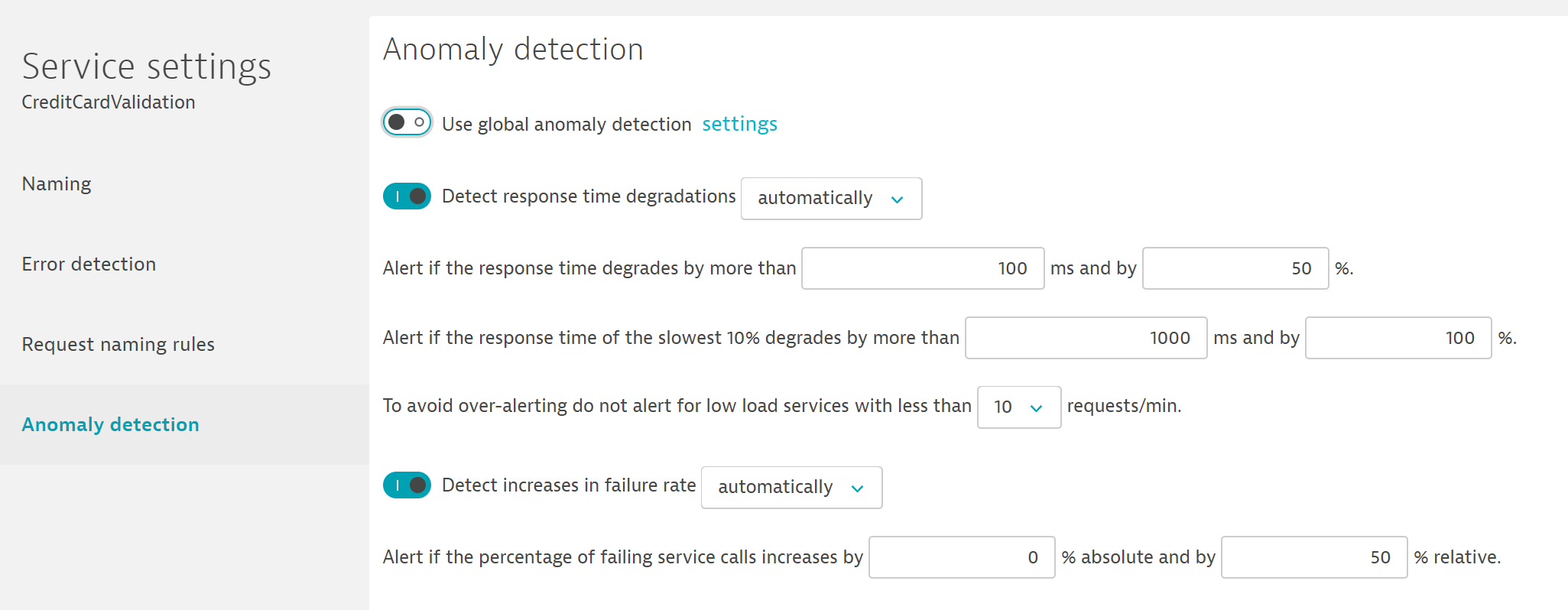Screen dimensions: 1568x610
Task: Focus the slowest 10% percent threshold field
Action: pyautogui.click(x=1398, y=338)
